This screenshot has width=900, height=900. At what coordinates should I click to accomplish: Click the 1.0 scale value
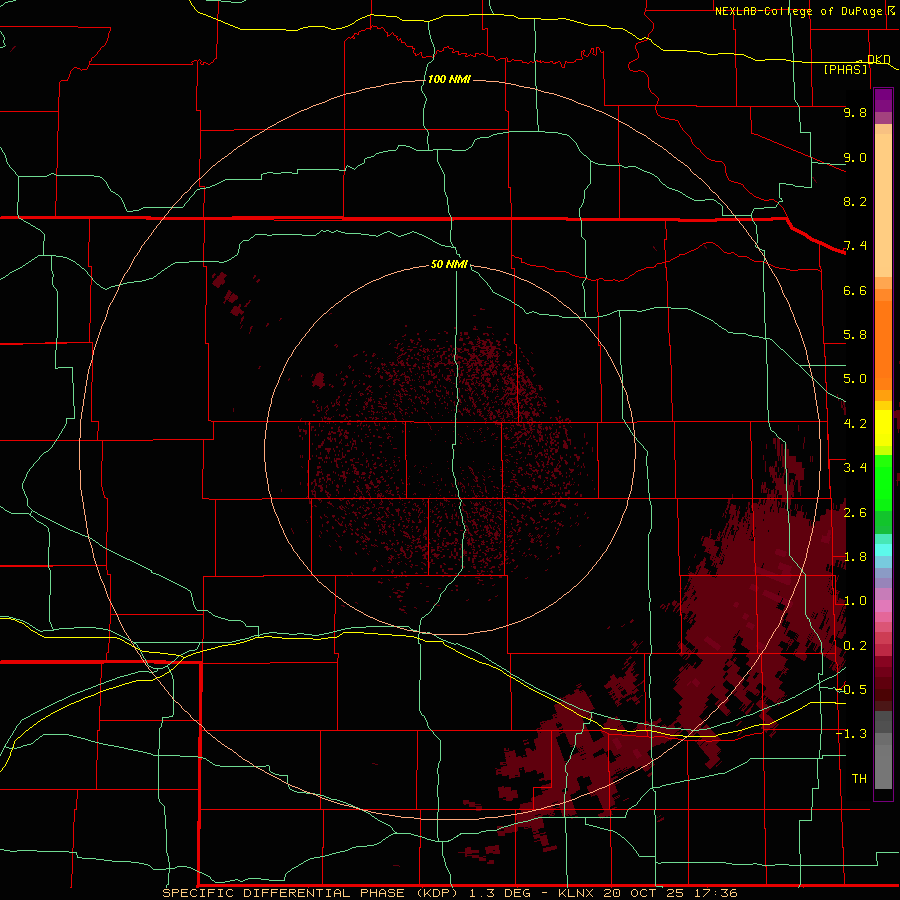[855, 601]
